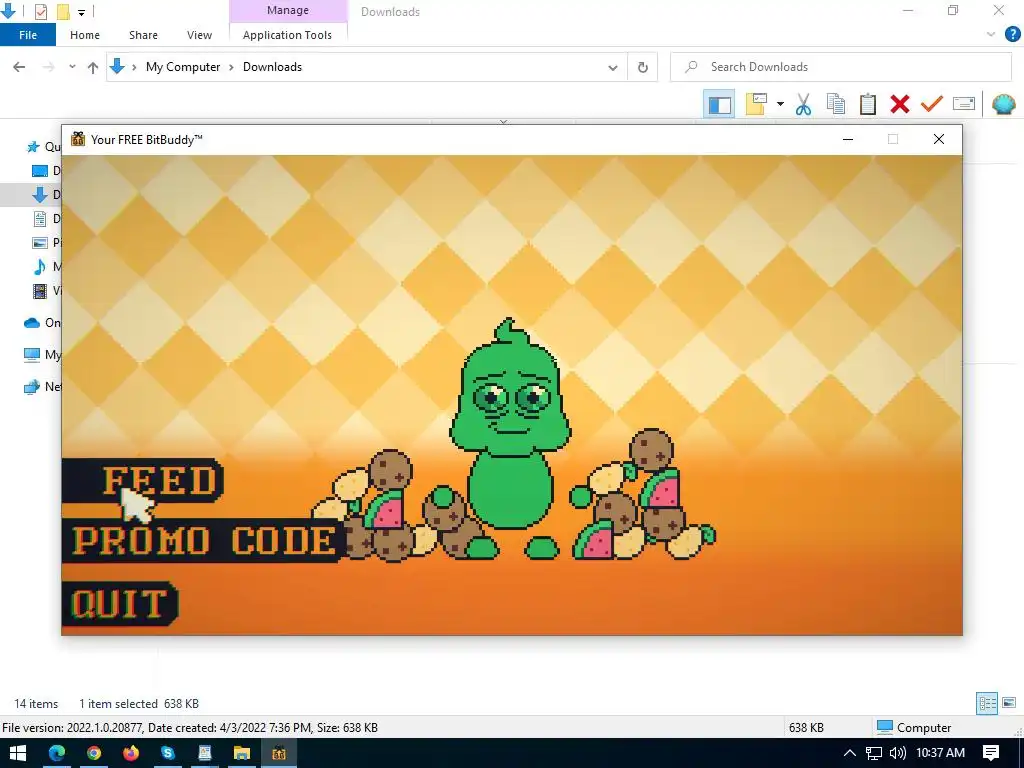Go back in Explorer navigation
This screenshot has width=1024, height=768.
pyautogui.click(x=19, y=67)
